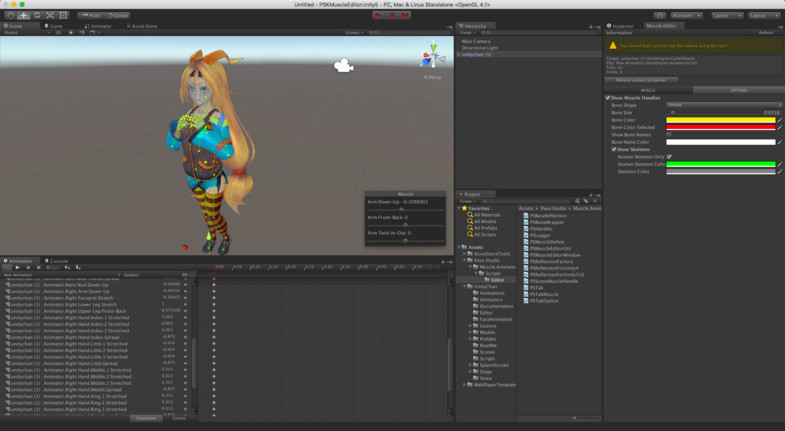Toggle scene audio speaker icon
Screen dimensions: 785x431
click(x=82, y=33)
